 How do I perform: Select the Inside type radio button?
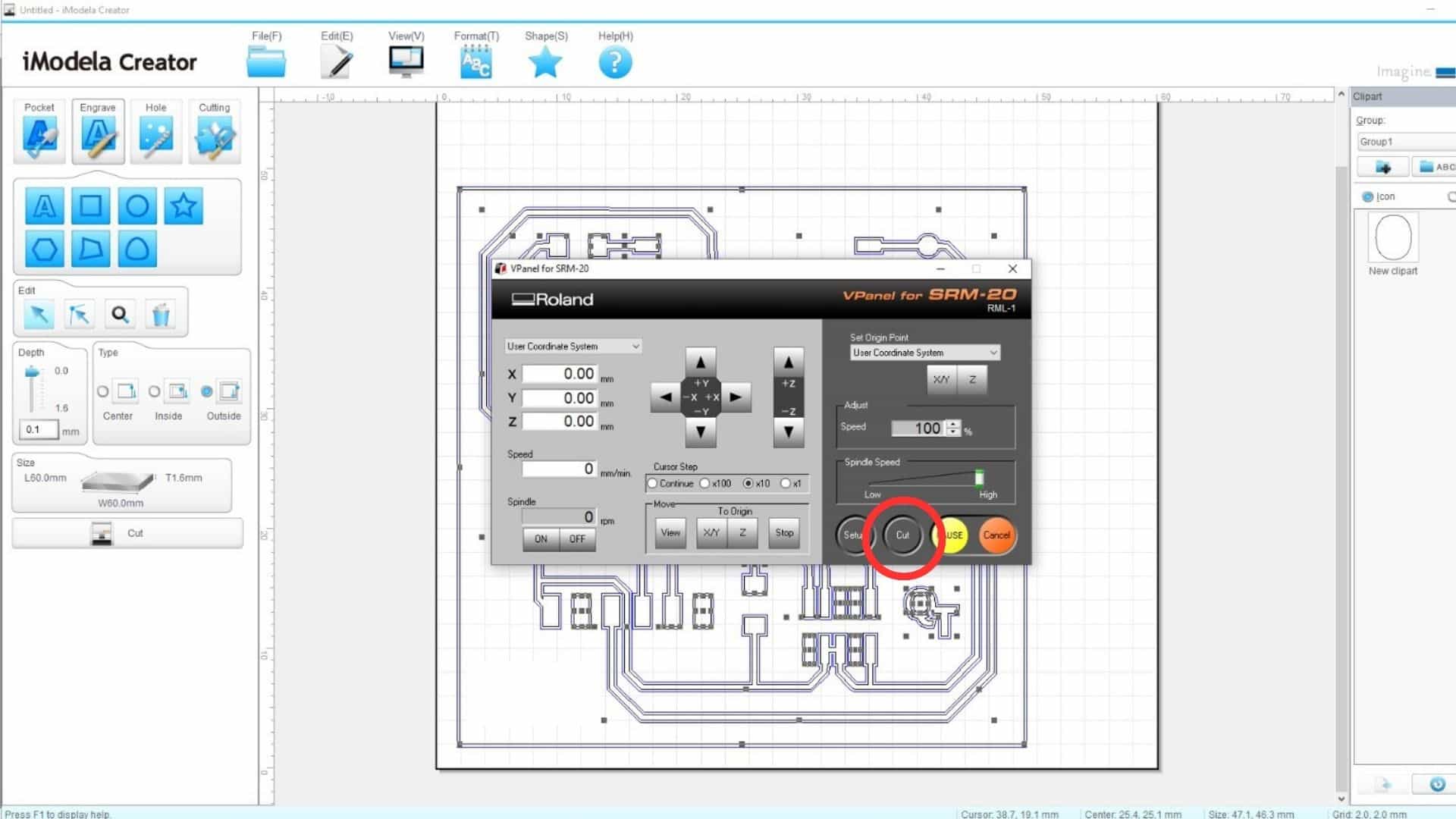pyautogui.click(x=154, y=392)
